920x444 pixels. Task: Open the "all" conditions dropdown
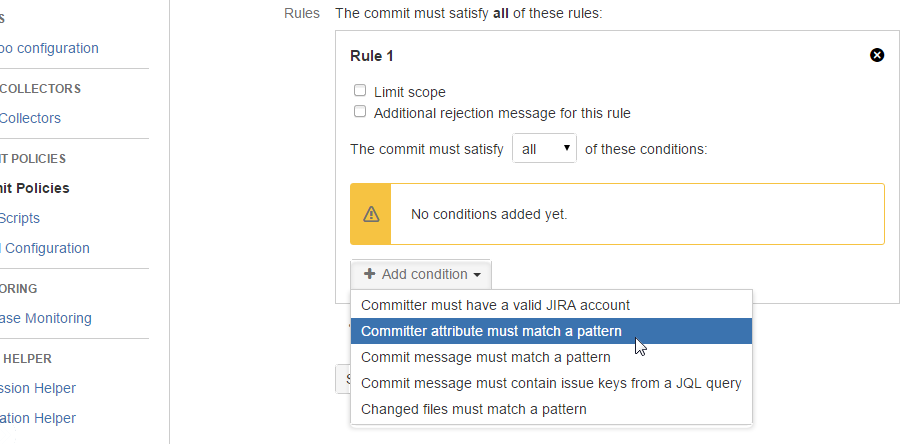point(544,149)
